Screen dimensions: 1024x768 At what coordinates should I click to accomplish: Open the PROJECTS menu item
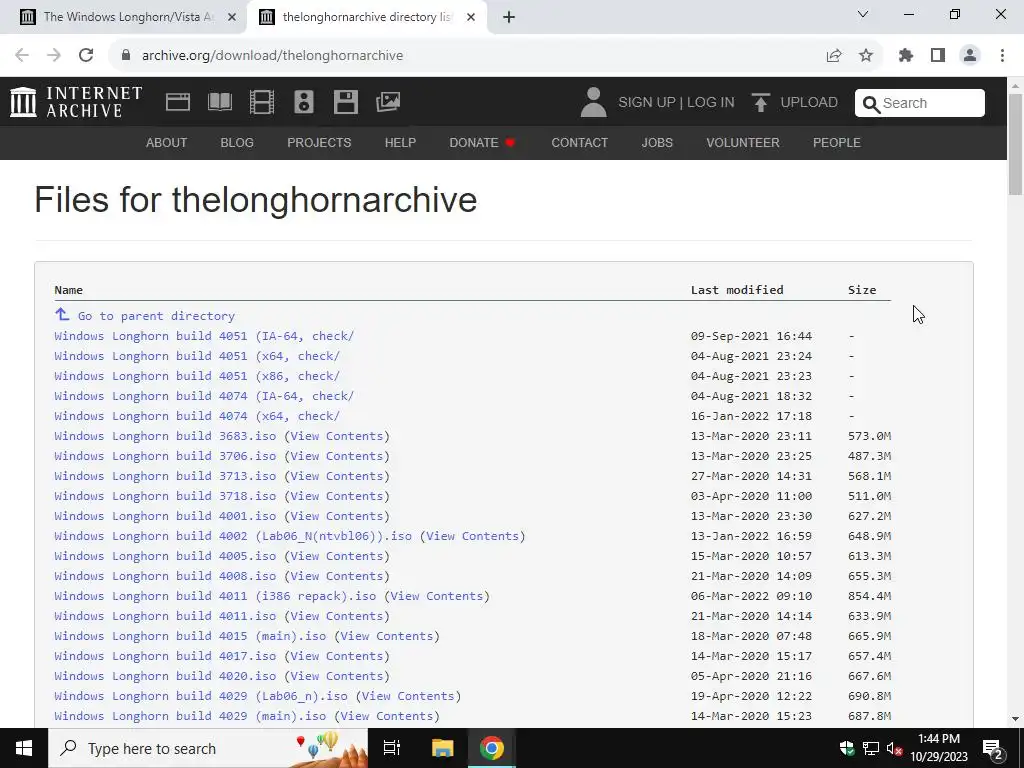(319, 142)
